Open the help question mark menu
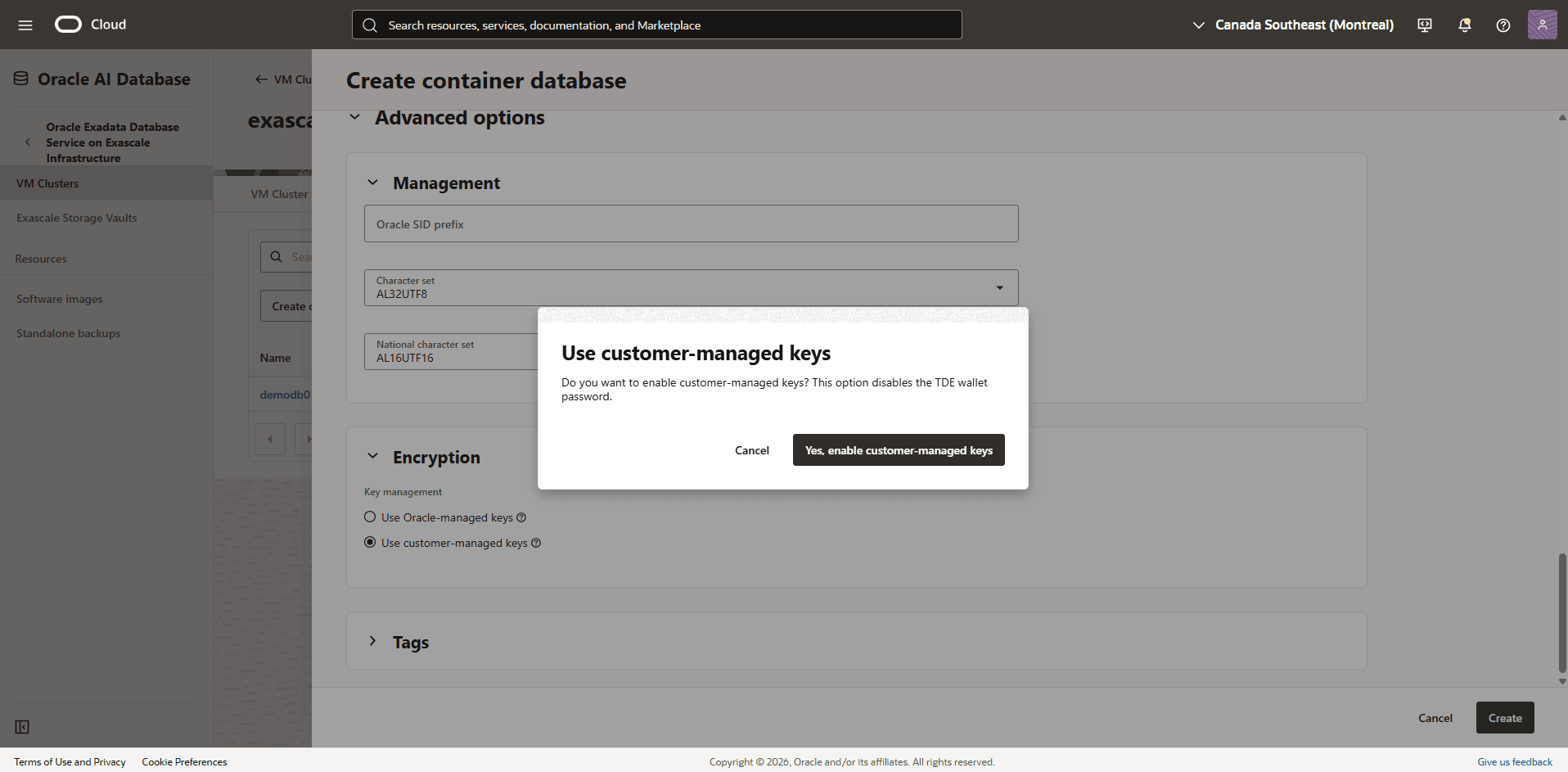The height and width of the screenshot is (772, 1568). click(x=1503, y=25)
